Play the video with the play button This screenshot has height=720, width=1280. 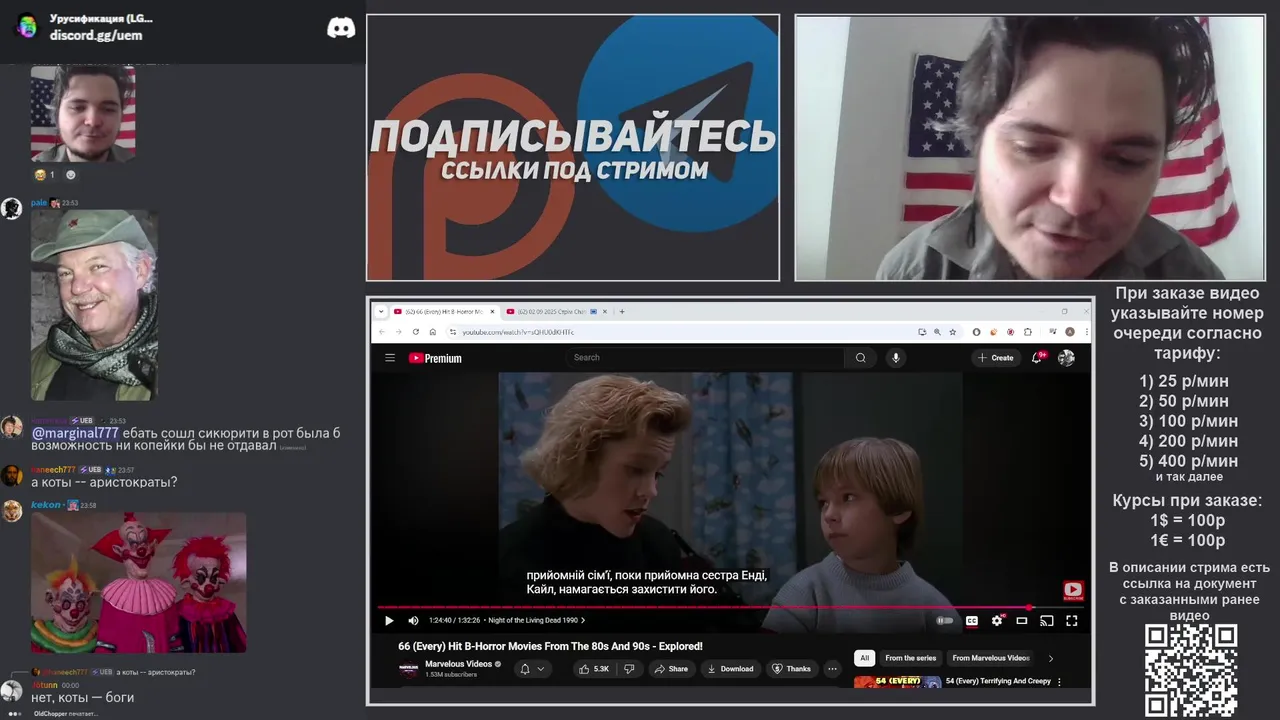click(x=389, y=620)
